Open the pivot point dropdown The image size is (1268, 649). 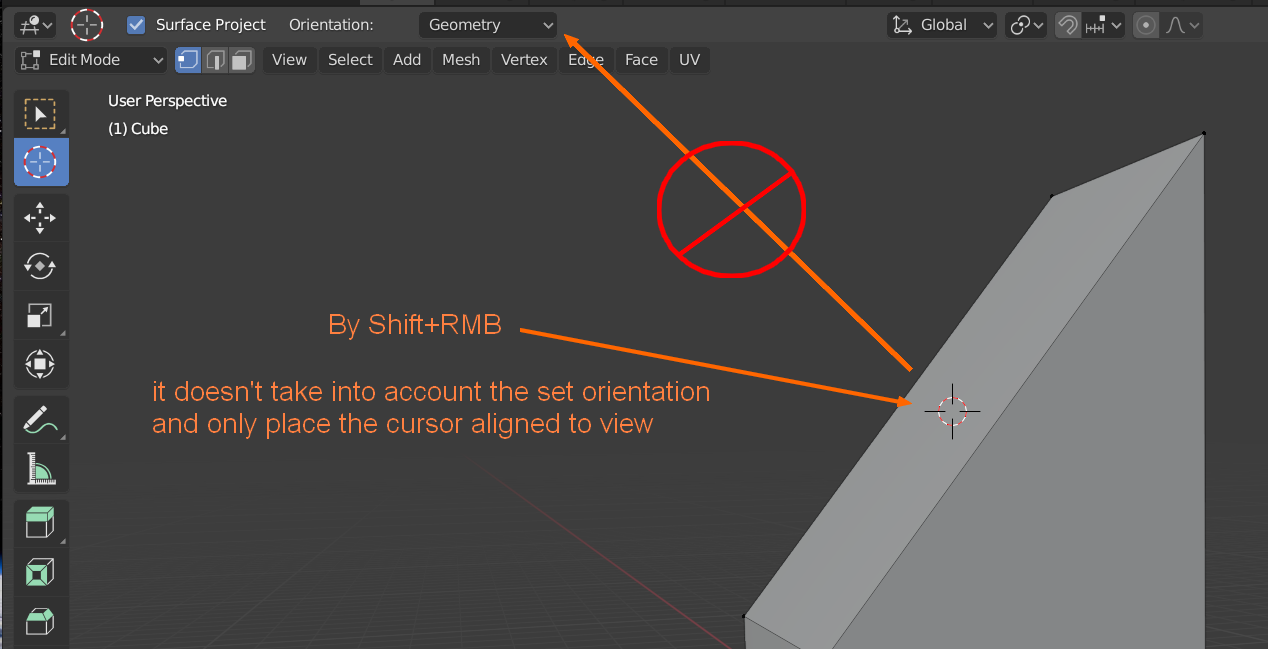[1026, 25]
